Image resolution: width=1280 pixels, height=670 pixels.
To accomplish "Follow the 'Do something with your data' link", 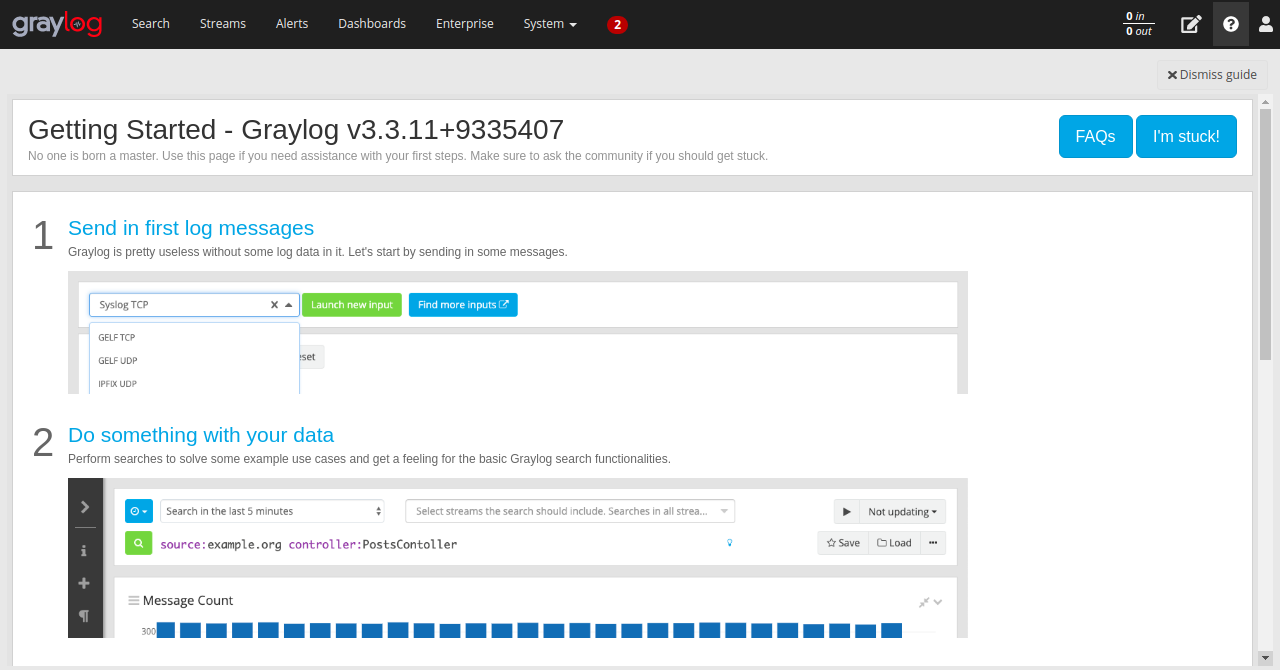I will [201, 435].
